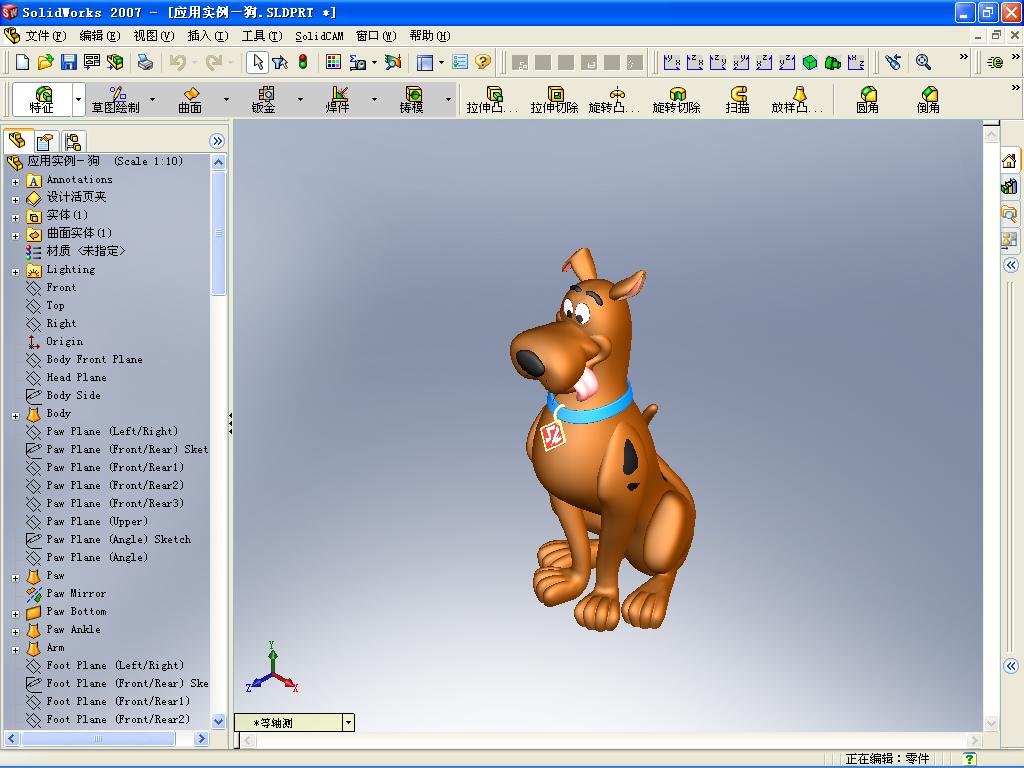Open the File Explorer task pane icon
The image size is (1024, 768).
click(x=1010, y=214)
